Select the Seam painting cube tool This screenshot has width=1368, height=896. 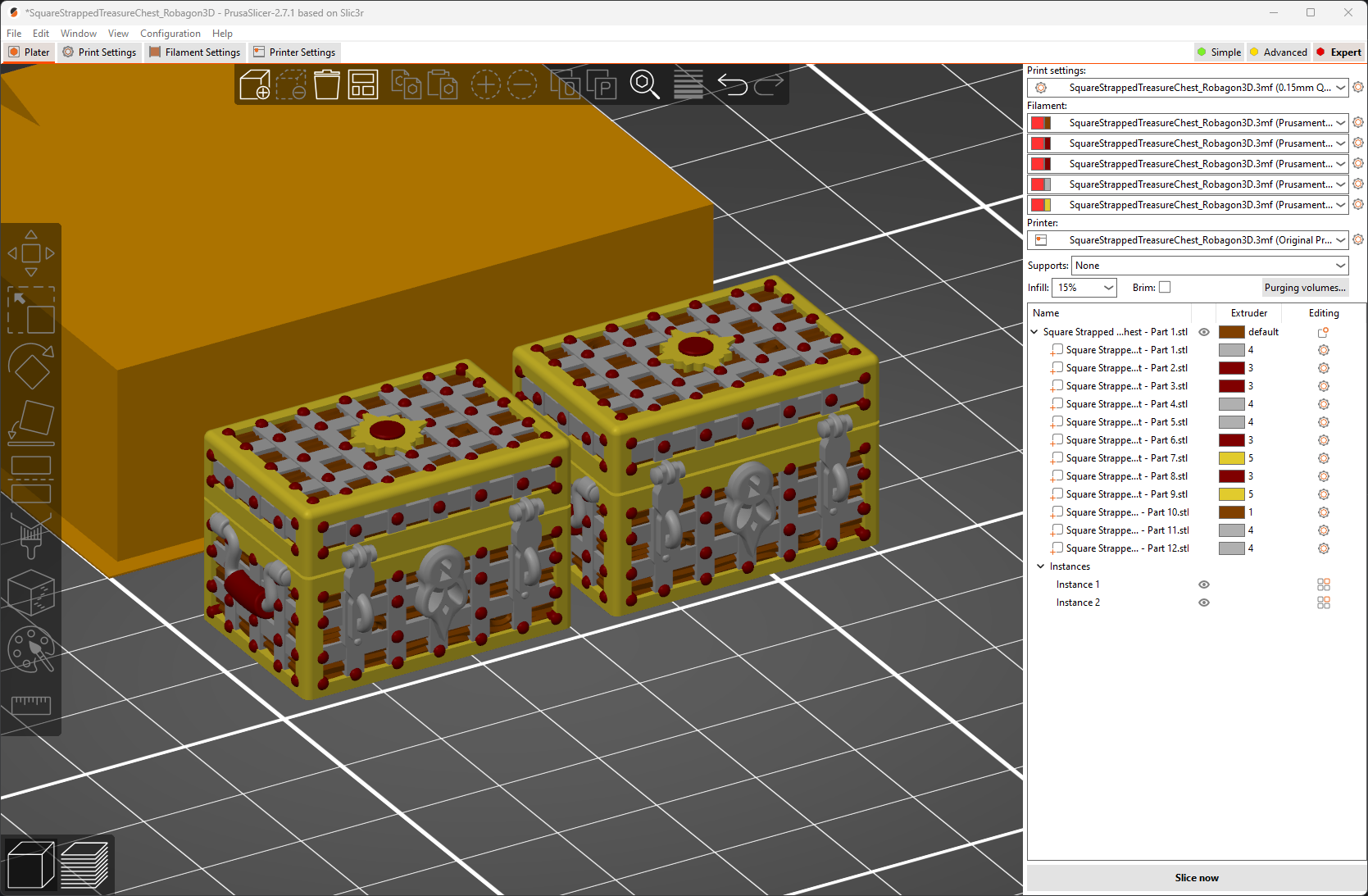click(x=31, y=593)
